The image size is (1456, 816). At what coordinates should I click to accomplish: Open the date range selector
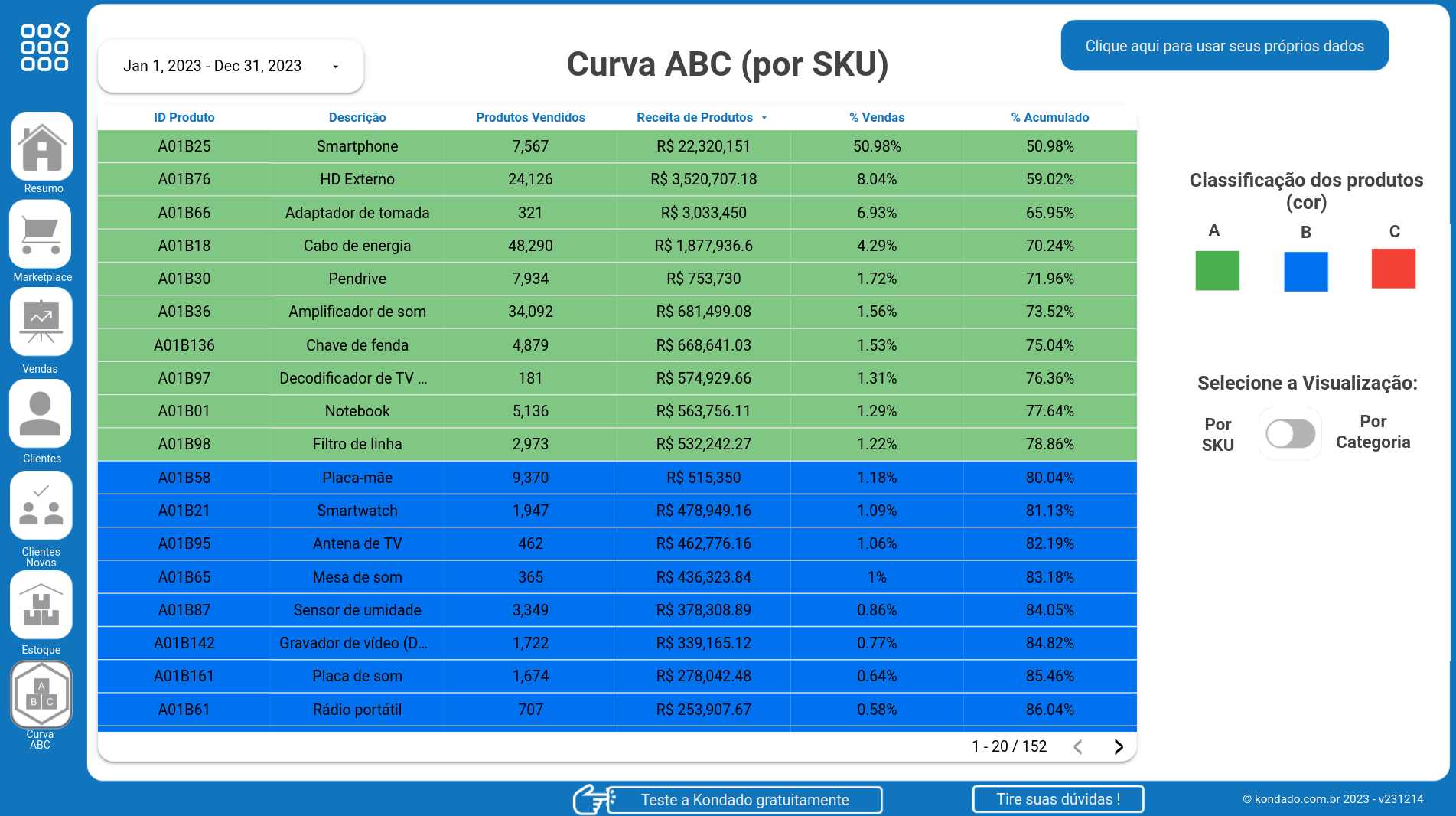click(x=230, y=66)
